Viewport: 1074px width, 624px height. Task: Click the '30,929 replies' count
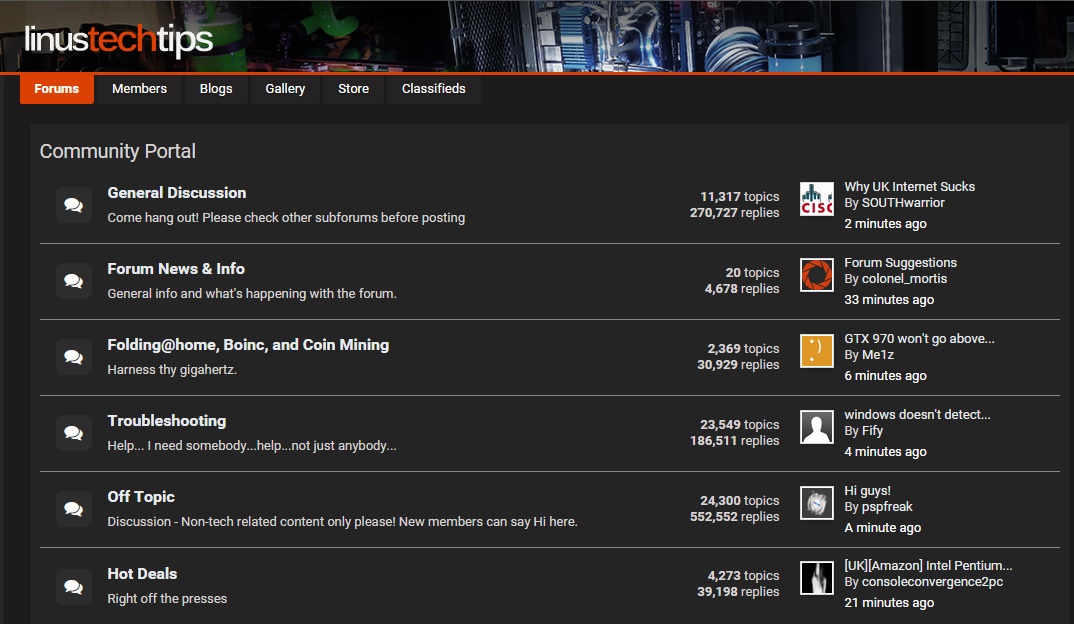click(738, 365)
